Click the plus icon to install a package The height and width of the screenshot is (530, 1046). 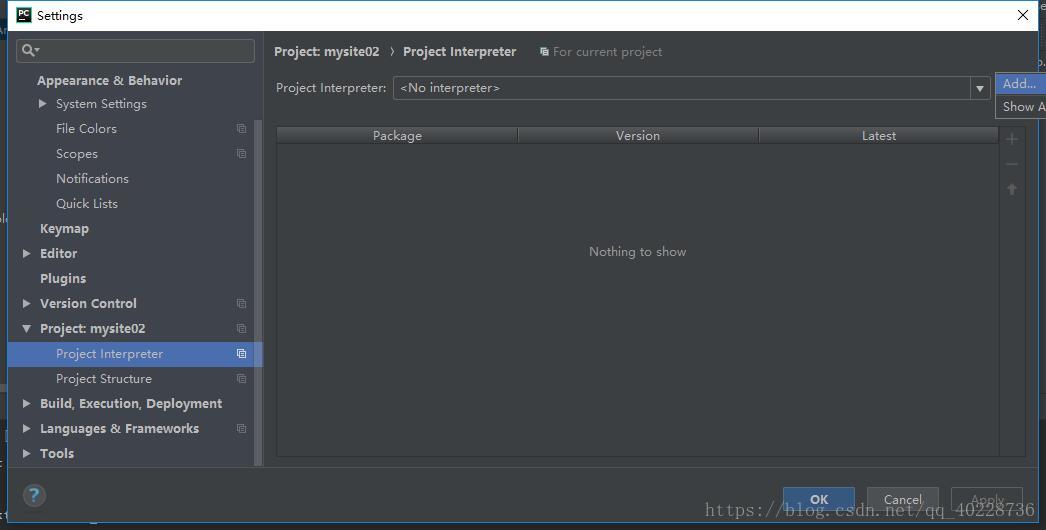pos(1012,139)
